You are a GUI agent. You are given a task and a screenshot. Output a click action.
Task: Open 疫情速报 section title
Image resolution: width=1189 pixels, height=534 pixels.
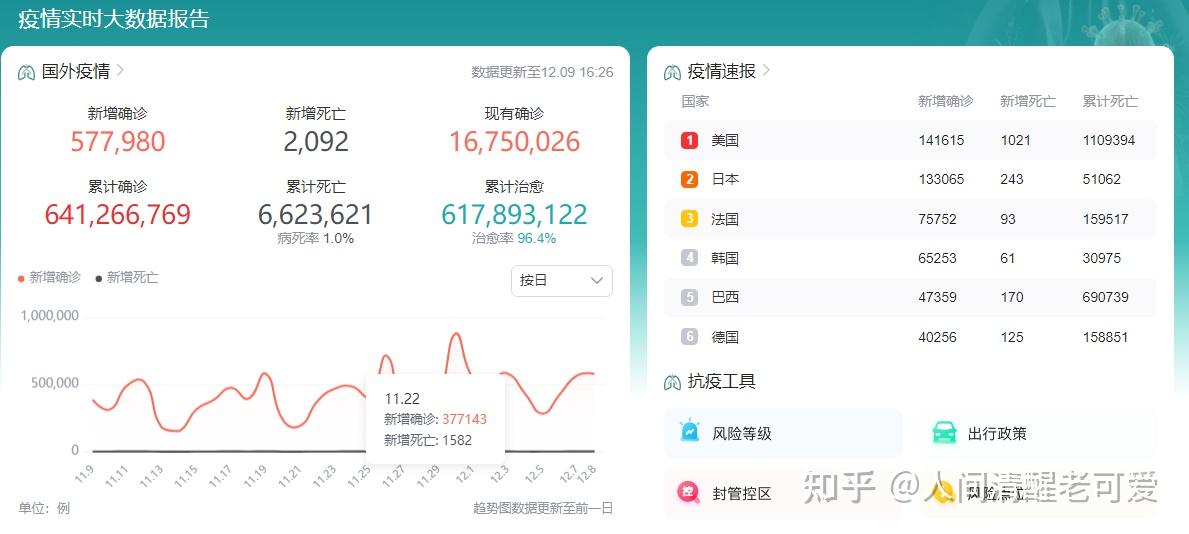721,71
